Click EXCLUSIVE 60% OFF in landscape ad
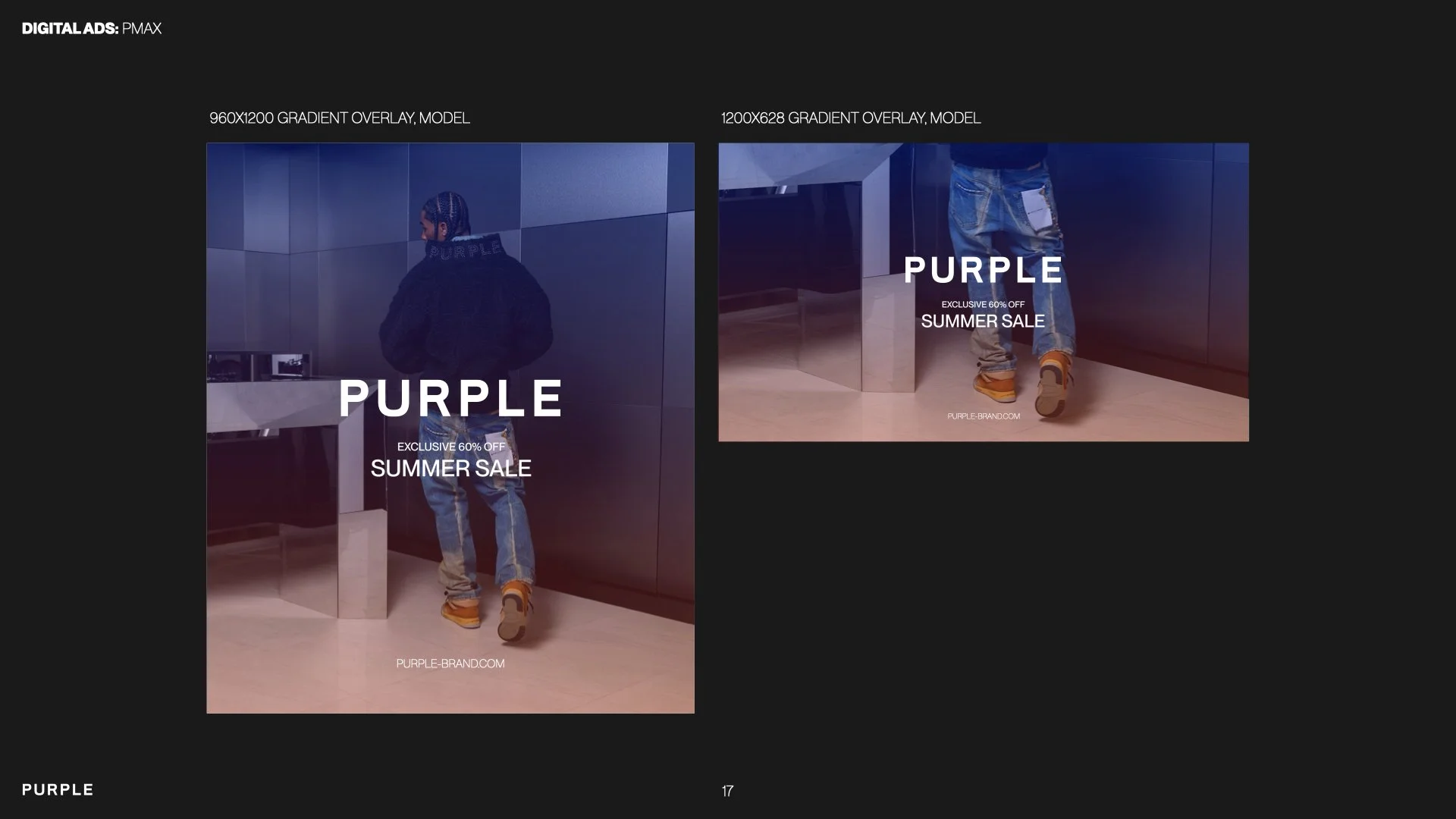1456x819 pixels. [x=983, y=304]
